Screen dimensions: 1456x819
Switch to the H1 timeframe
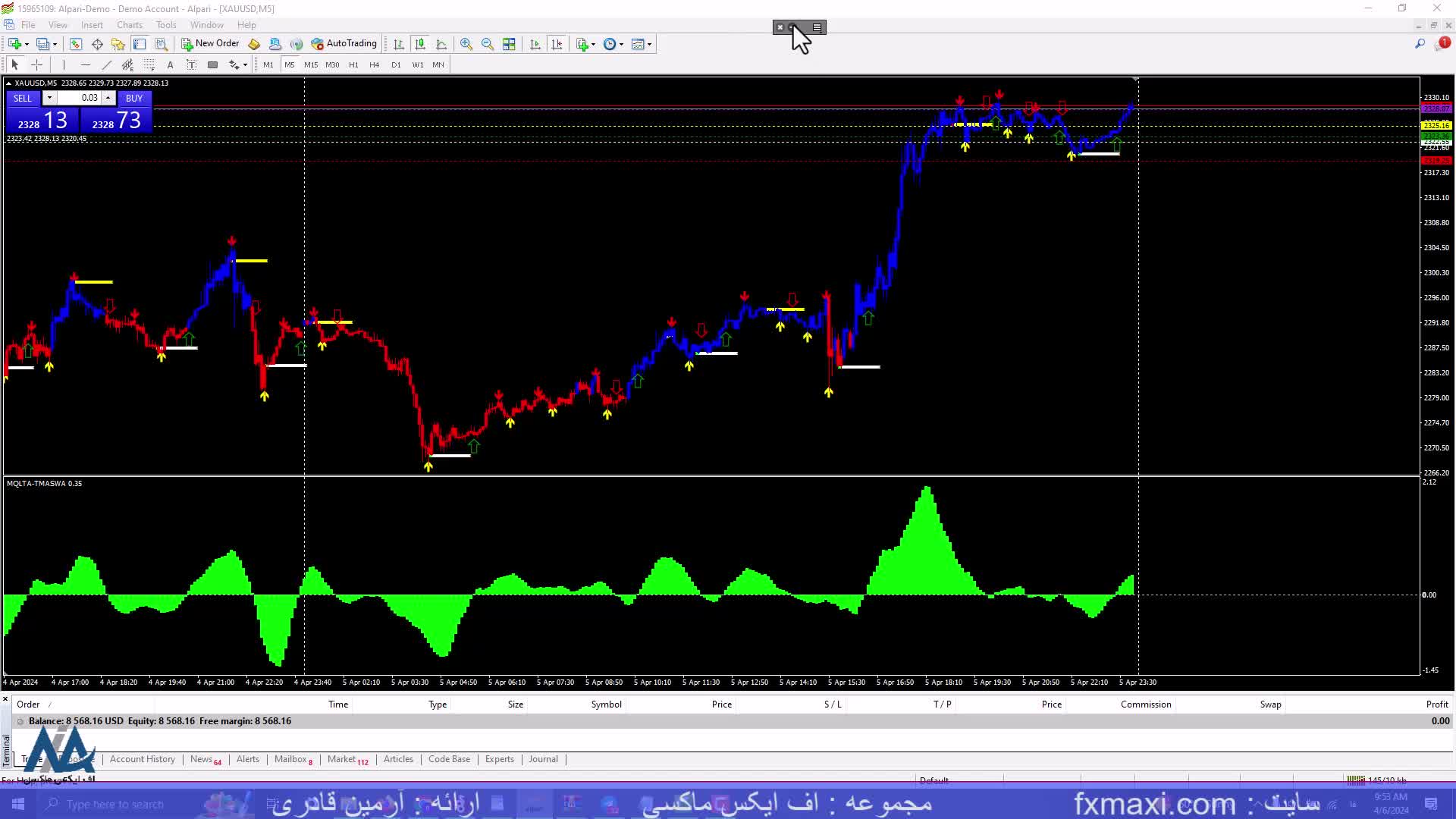(353, 64)
